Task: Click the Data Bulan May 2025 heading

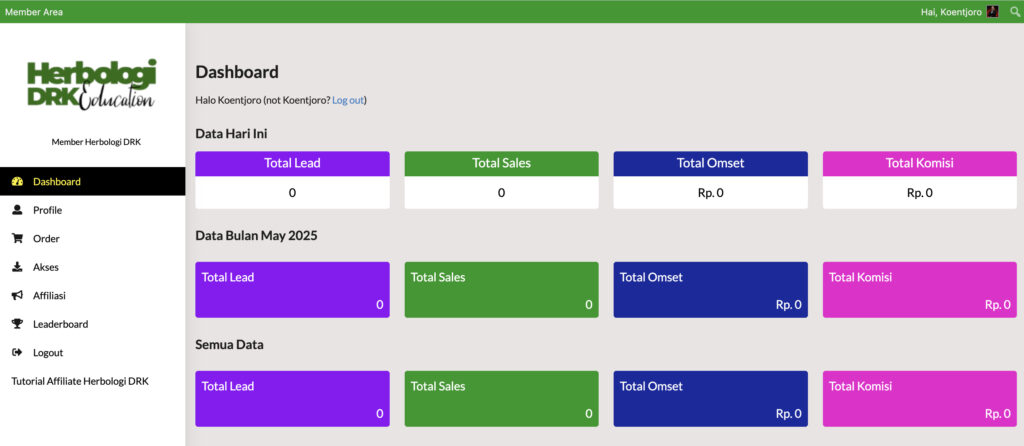Action: click(257, 236)
